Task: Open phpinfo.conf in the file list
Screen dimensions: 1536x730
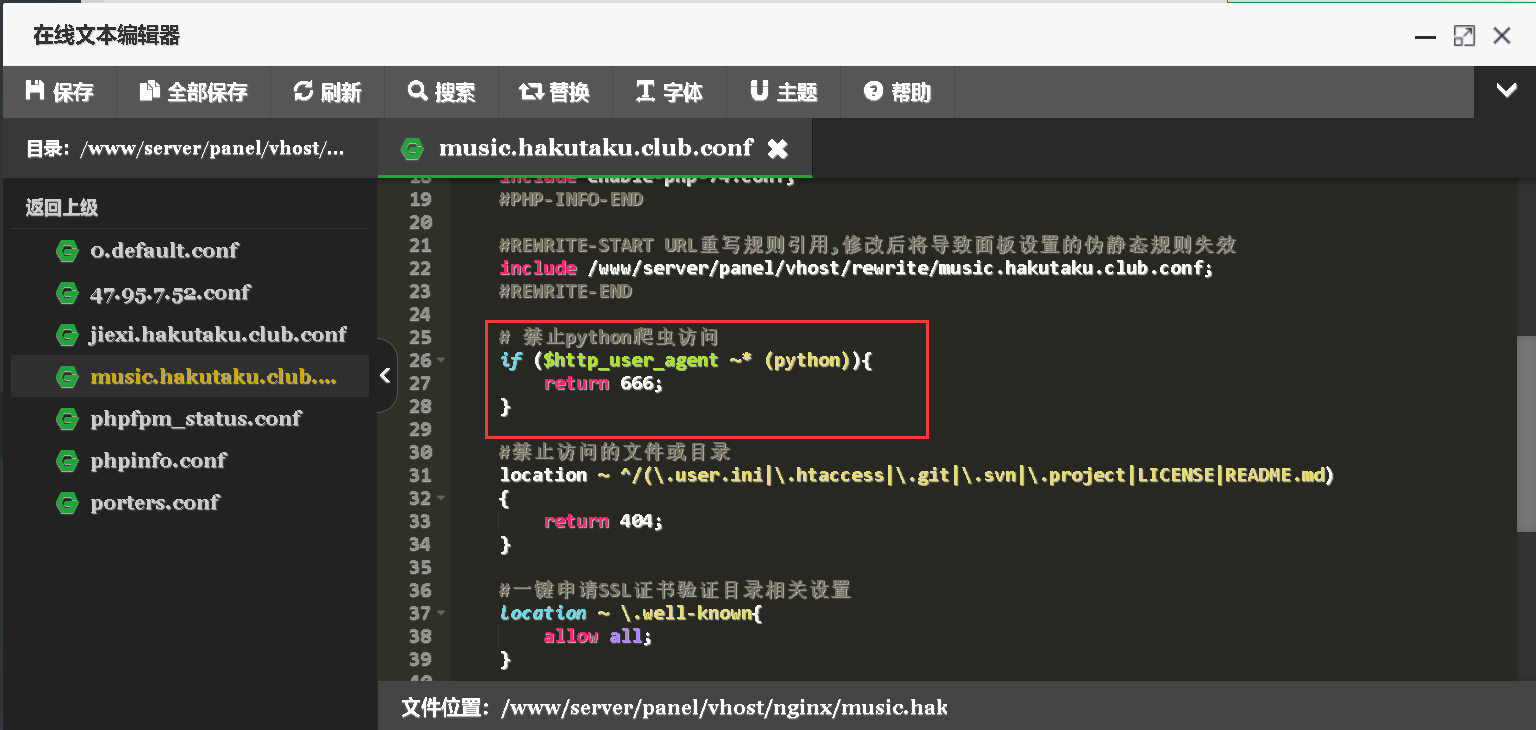Action: (x=158, y=460)
